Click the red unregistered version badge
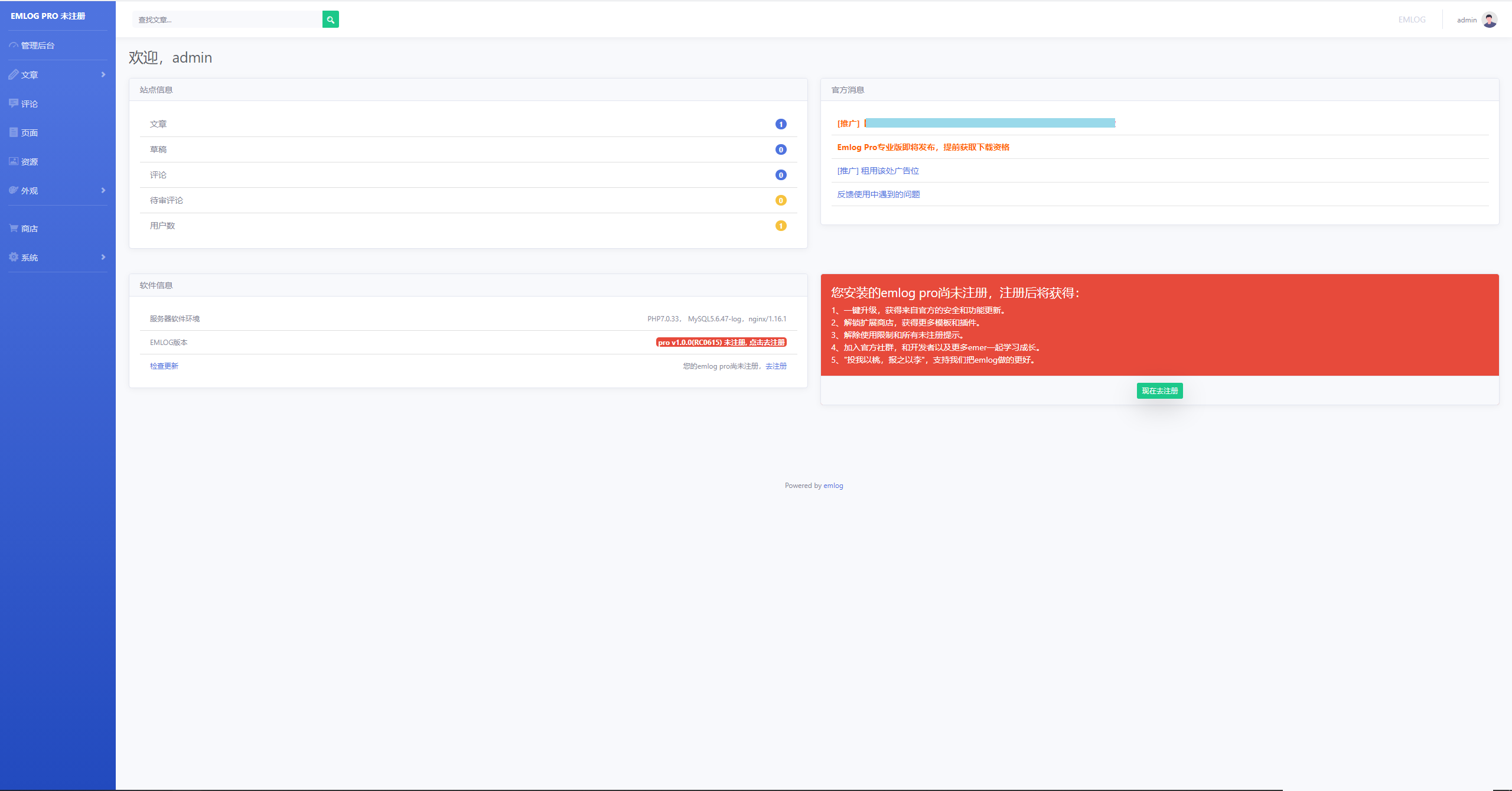Viewport: 1512px width, 791px height. point(721,342)
